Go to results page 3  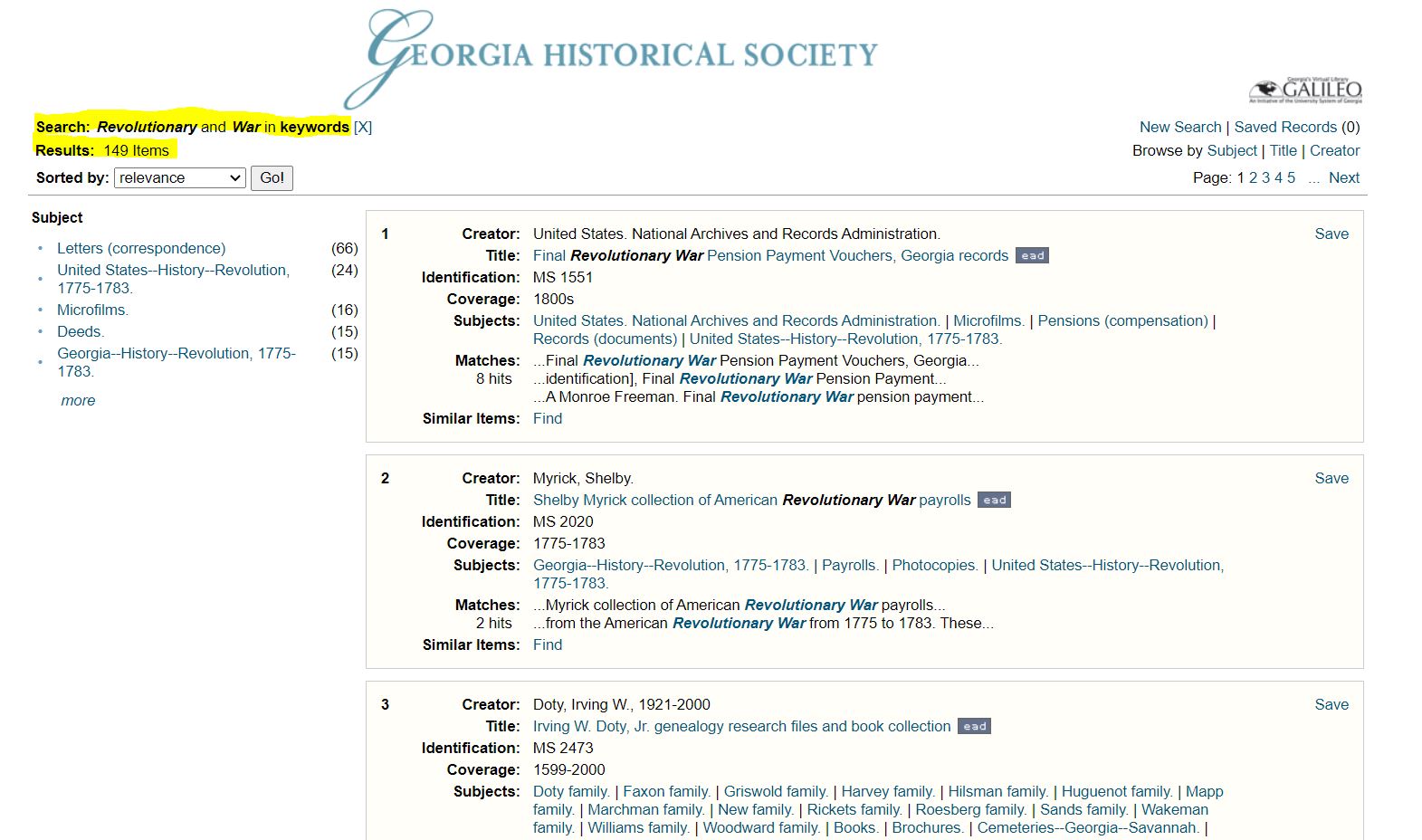(1266, 177)
